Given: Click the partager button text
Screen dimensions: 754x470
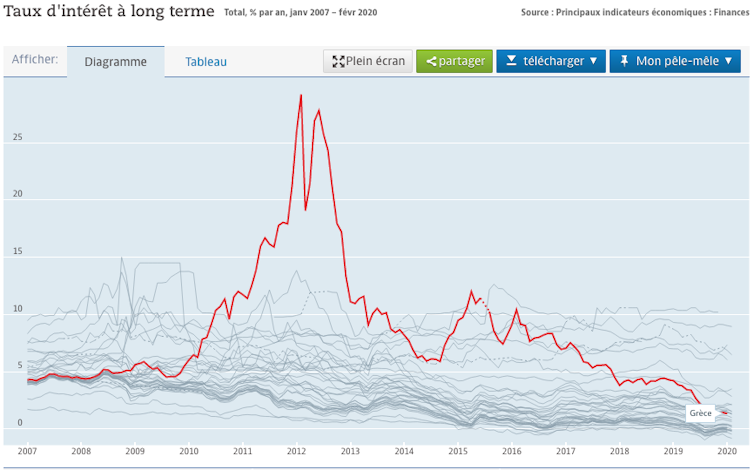Looking at the screenshot, I should 461,62.
